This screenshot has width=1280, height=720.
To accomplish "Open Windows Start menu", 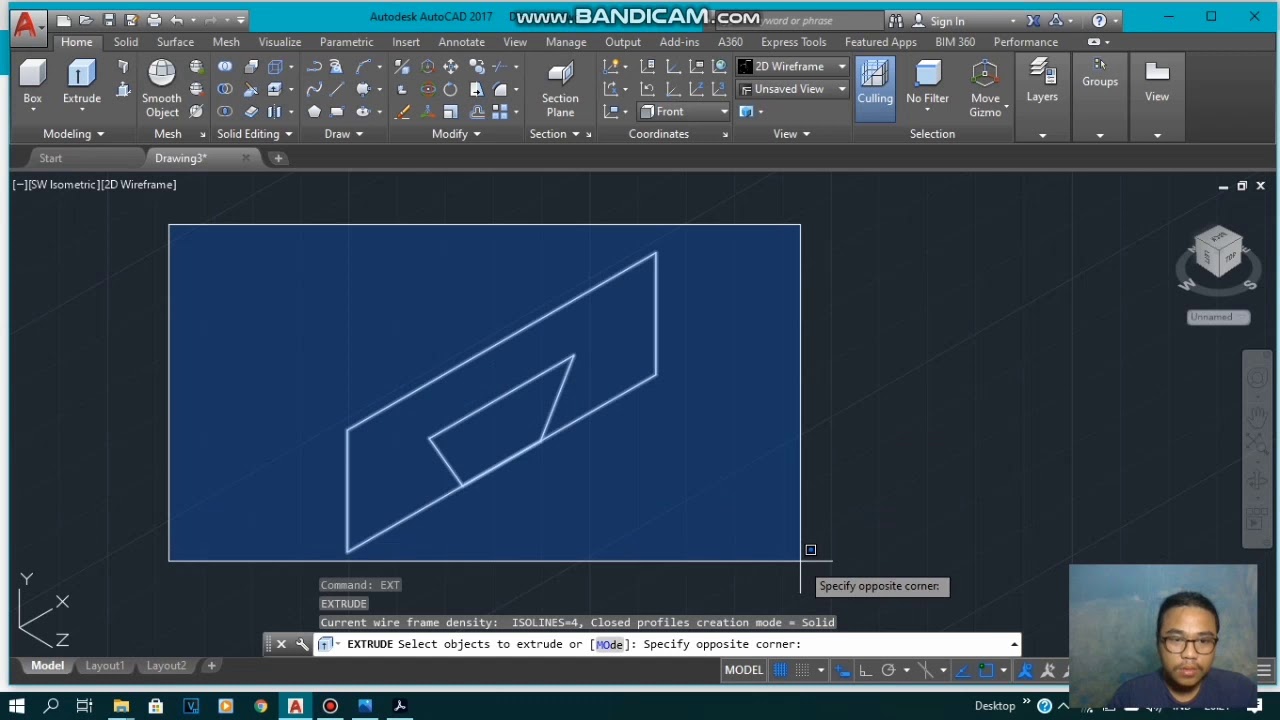I will pos(17,706).
